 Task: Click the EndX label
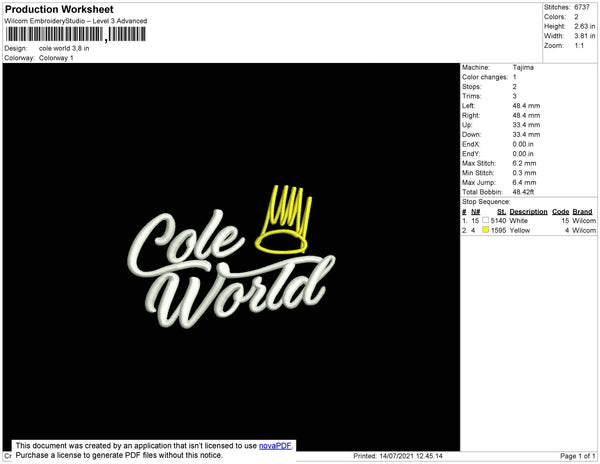471,144
